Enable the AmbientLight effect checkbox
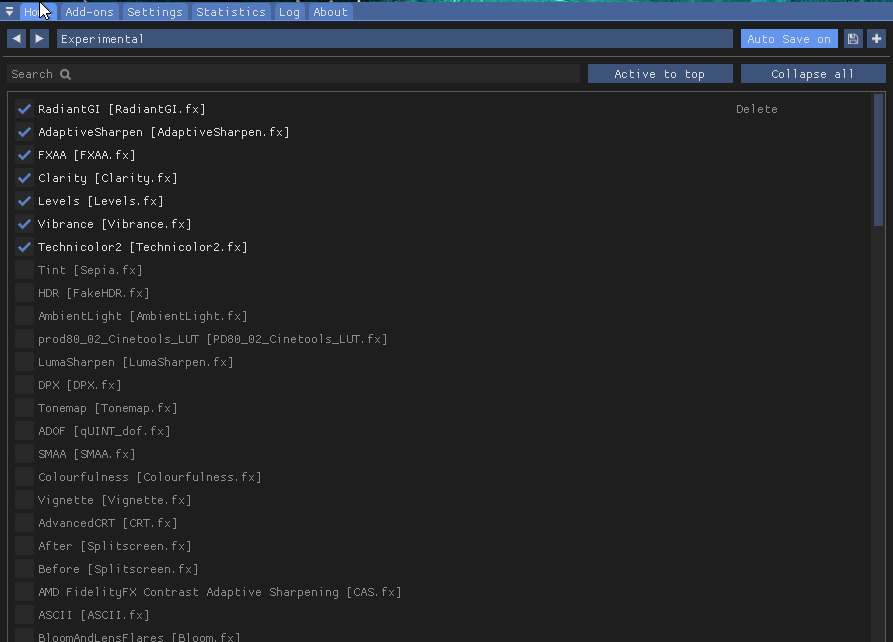Screen dimensions: 893x642 [x=24, y=316]
